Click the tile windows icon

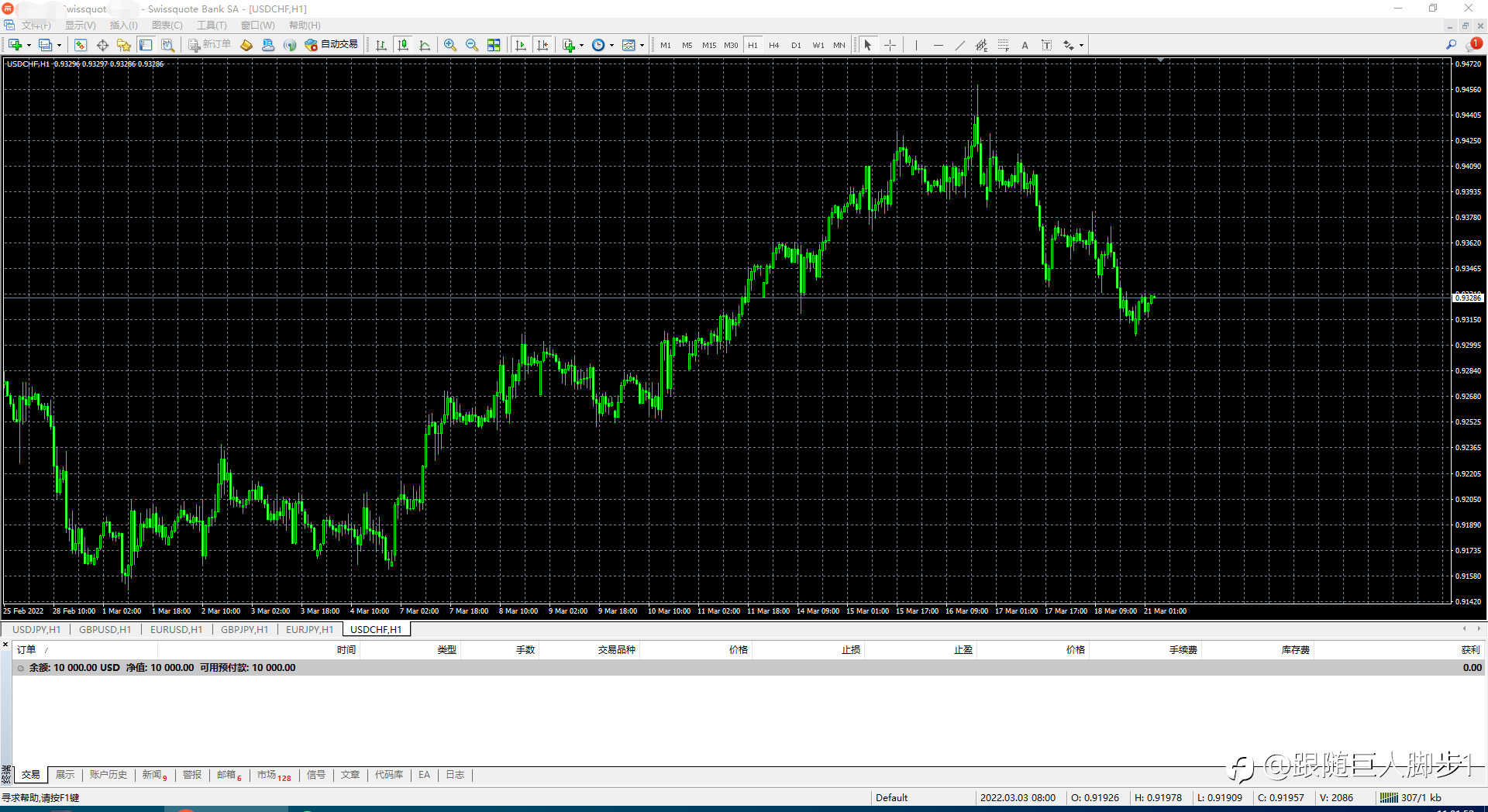pos(494,45)
